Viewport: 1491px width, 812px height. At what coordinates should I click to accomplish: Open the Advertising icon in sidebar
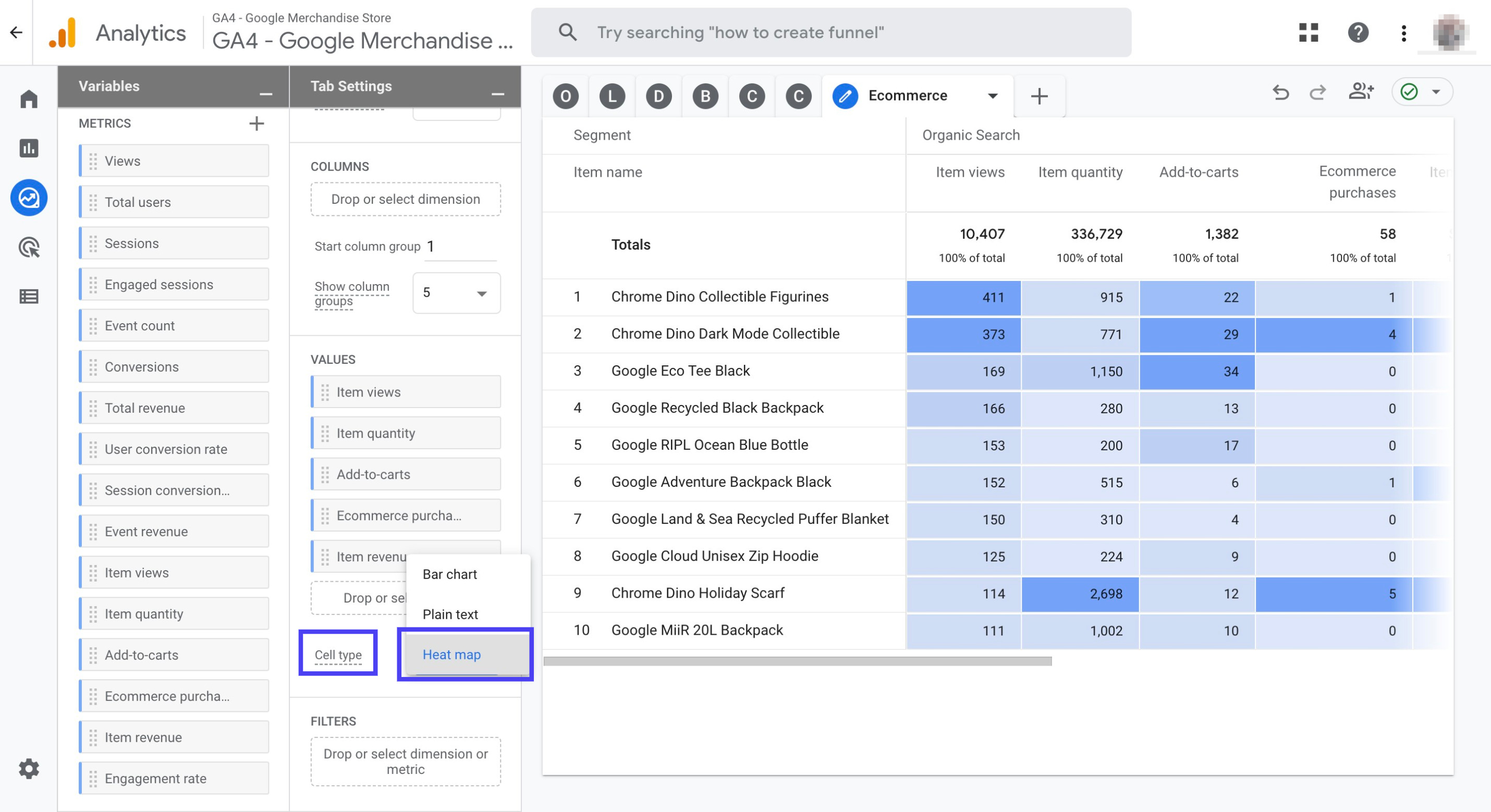tap(29, 248)
